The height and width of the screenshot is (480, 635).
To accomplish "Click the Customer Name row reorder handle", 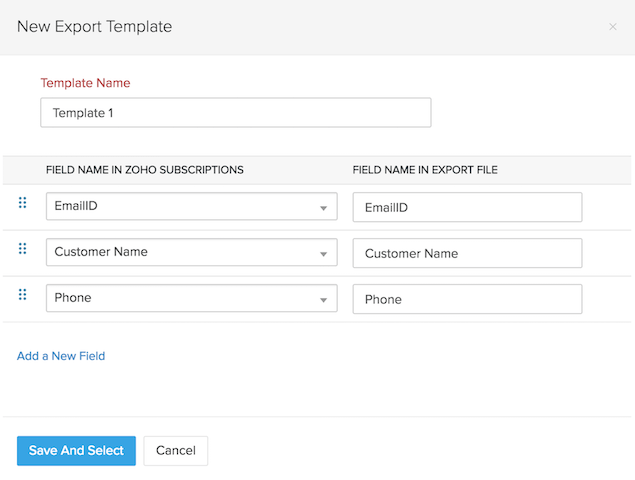I will (x=22, y=249).
